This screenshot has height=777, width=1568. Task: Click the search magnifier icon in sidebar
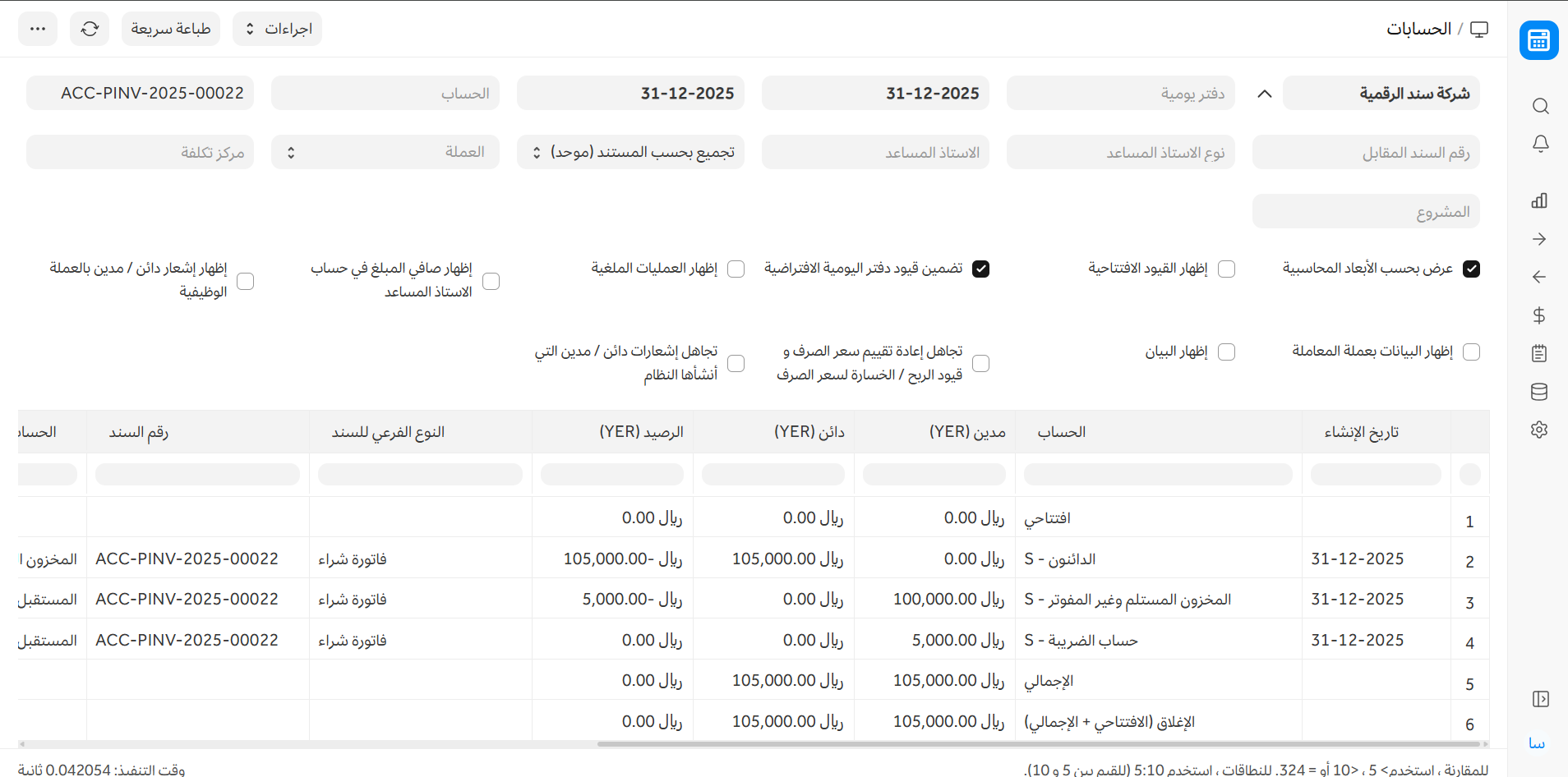[1540, 107]
